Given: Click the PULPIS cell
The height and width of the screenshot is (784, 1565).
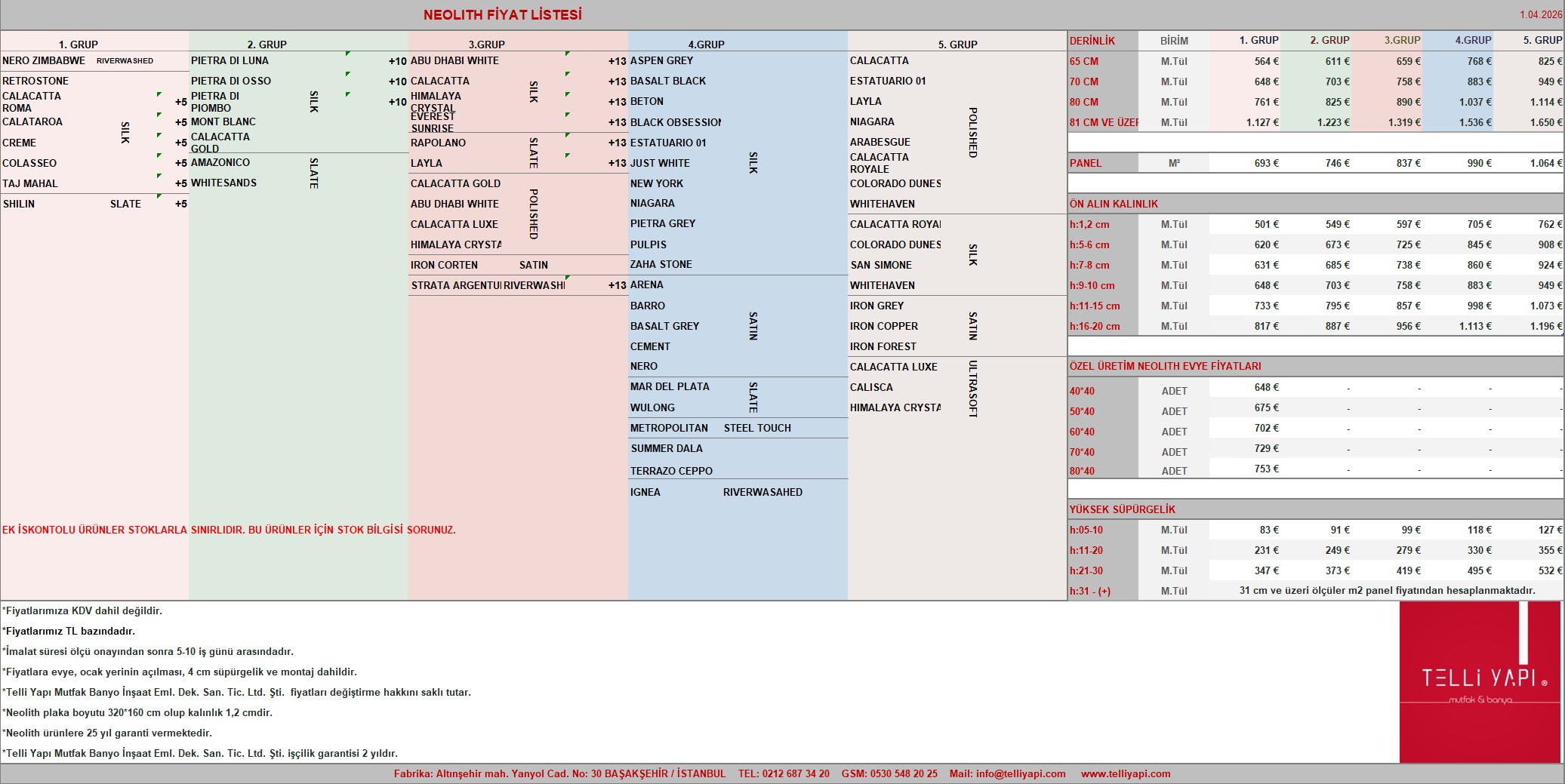Looking at the screenshot, I should click(648, 244).
